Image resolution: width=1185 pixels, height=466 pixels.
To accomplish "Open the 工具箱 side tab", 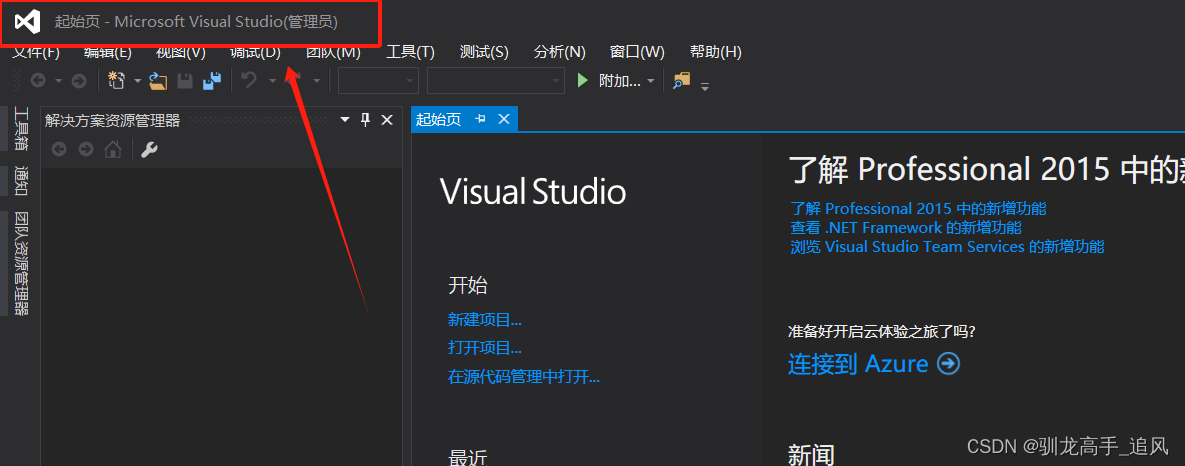I will coord(20,130).
